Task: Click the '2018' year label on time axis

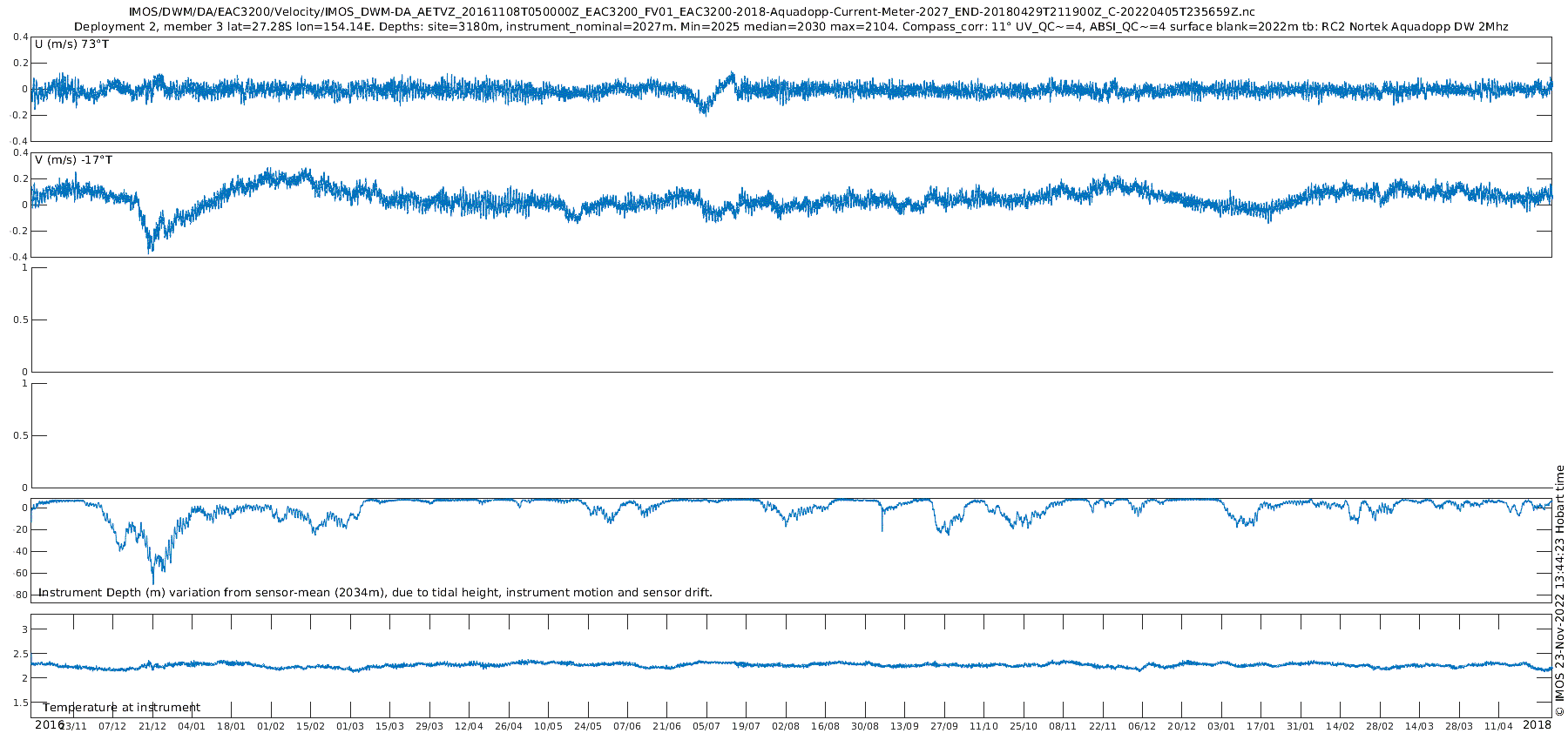Action: (x=1537, y=725)
